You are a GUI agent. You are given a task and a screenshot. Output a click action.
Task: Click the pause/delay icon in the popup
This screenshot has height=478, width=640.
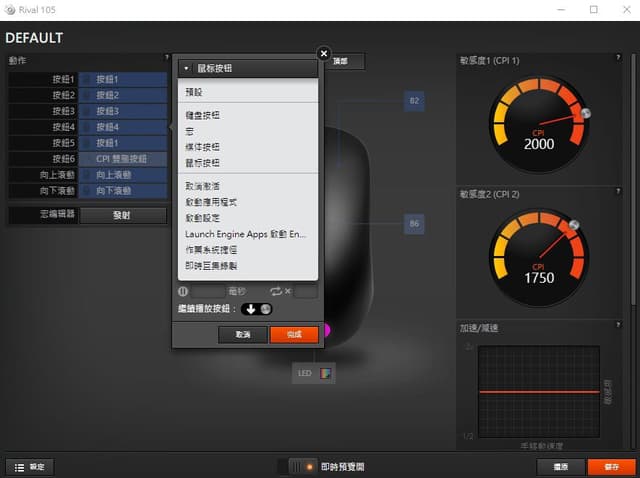(183, 291)
